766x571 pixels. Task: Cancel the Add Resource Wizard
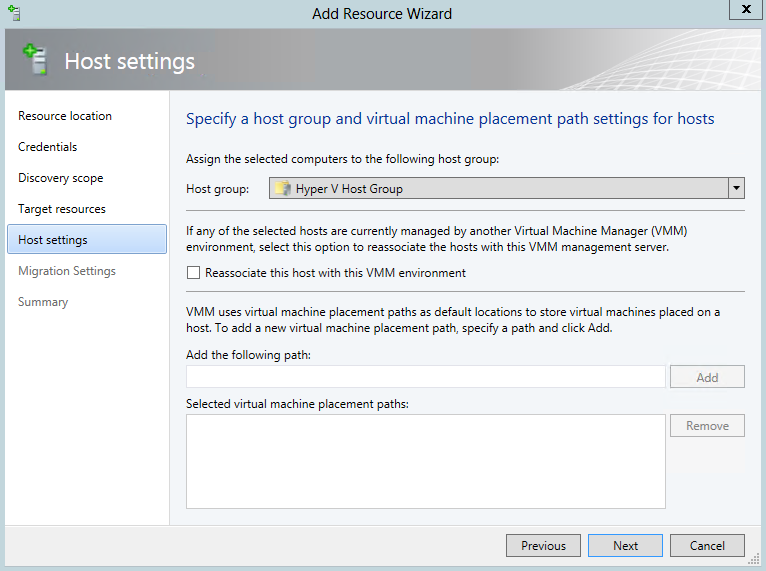click(x=707, y=545)
